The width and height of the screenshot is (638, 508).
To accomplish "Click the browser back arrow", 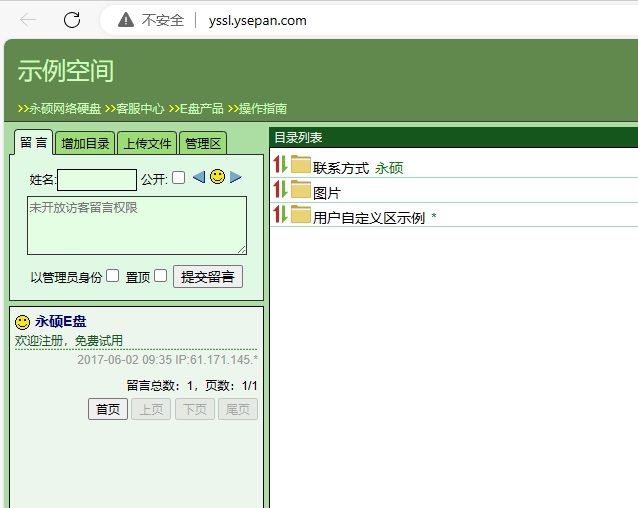I will [28, 20].
